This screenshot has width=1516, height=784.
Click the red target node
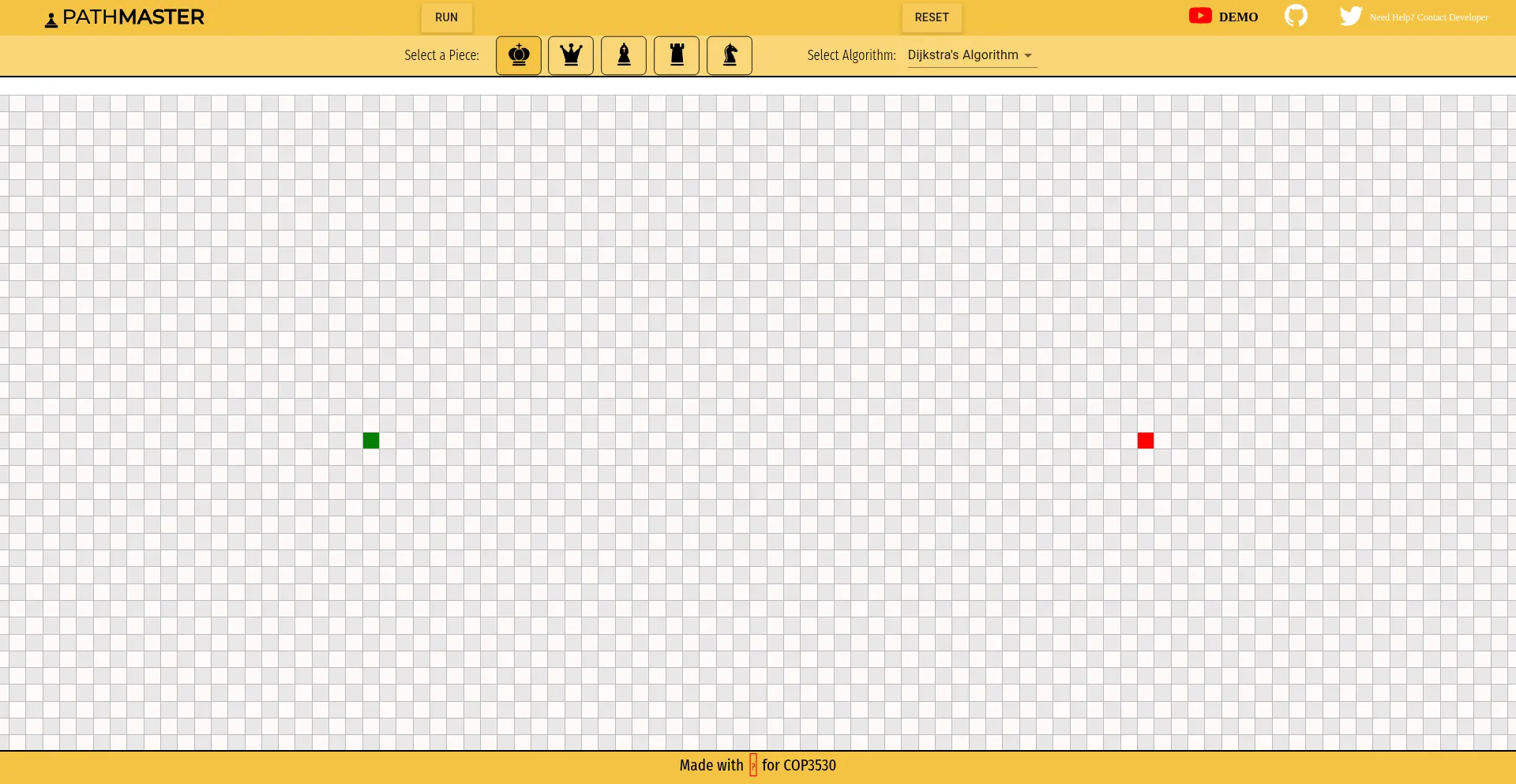(1146, 441)
